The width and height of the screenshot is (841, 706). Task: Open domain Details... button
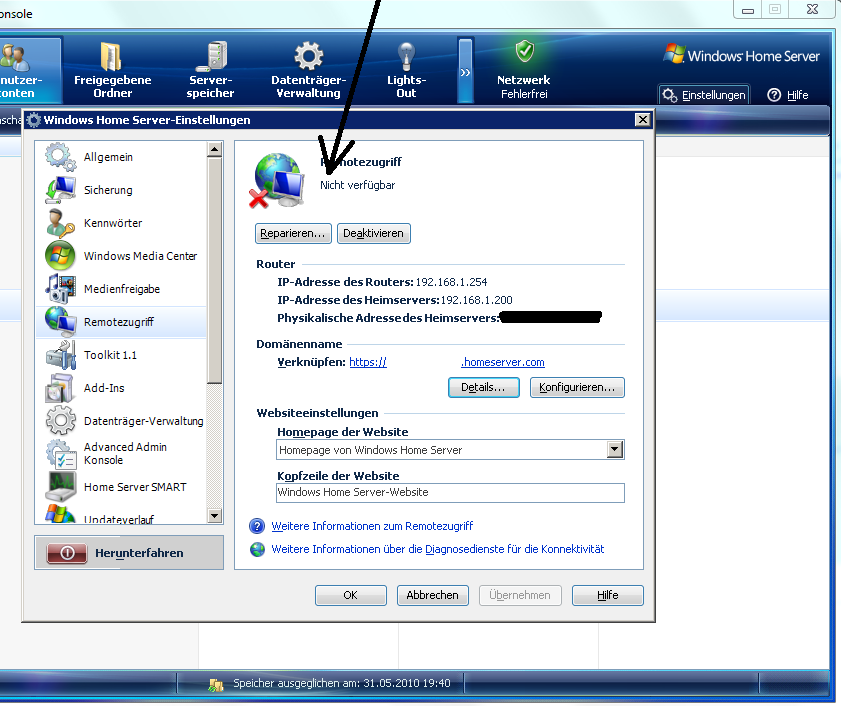tap(483, 387)
